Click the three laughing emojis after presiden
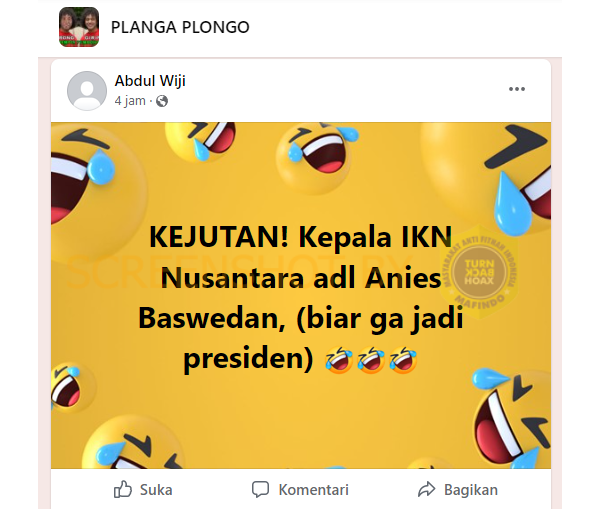Image resolution: width=600 pixels, height=509 pixels. click(x=371, y=359)
